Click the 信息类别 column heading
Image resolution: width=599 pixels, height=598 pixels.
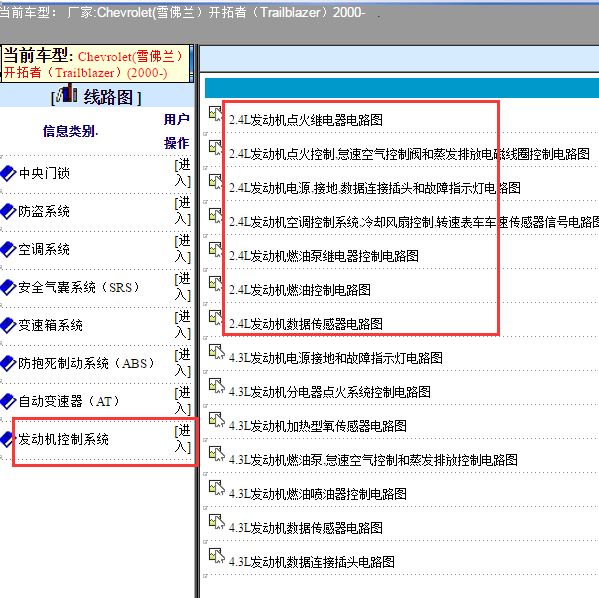click(71, 131)
